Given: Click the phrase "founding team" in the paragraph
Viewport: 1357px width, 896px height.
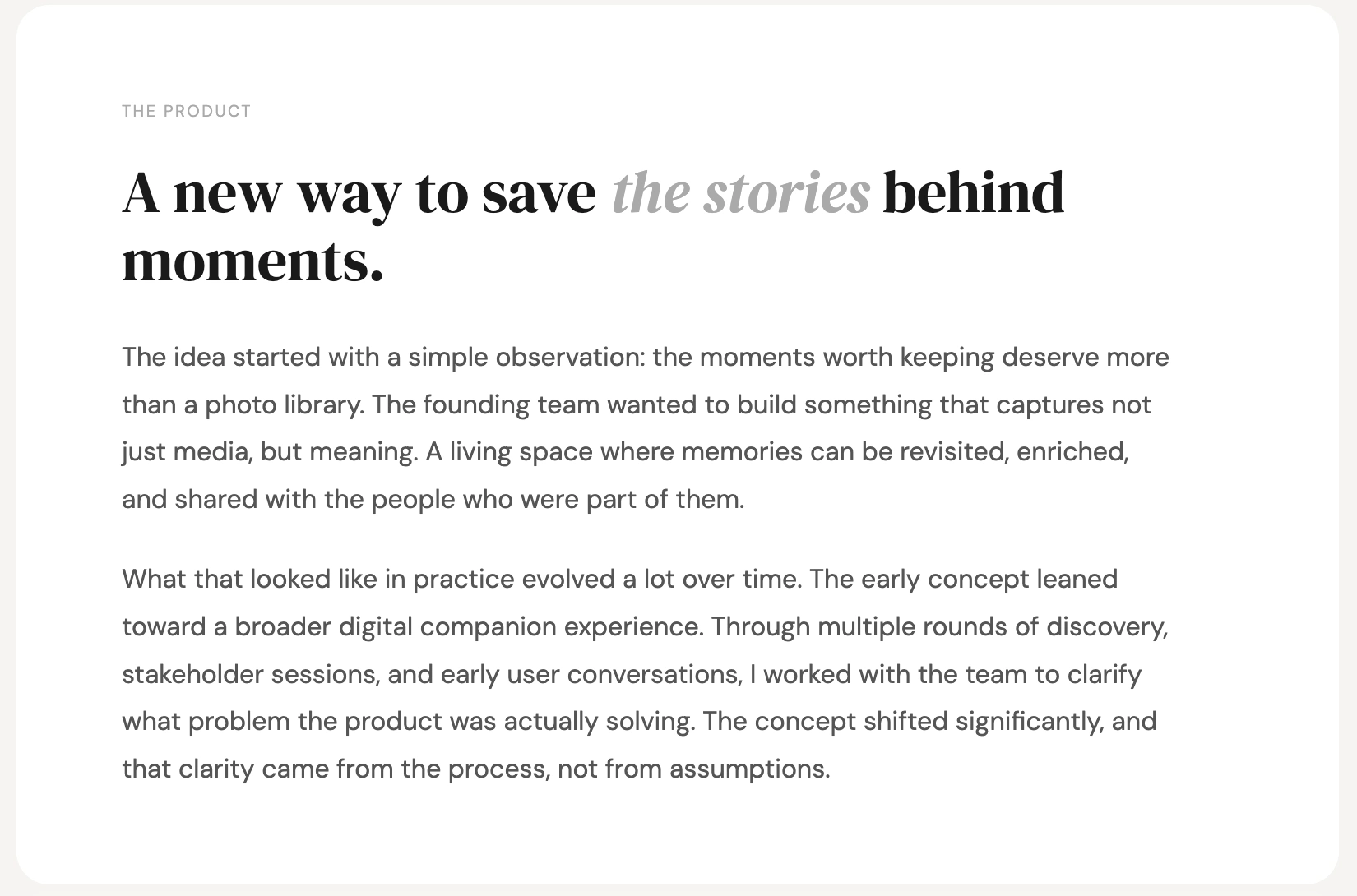Looking at the screenshot, I should click(x=512, y=405).
